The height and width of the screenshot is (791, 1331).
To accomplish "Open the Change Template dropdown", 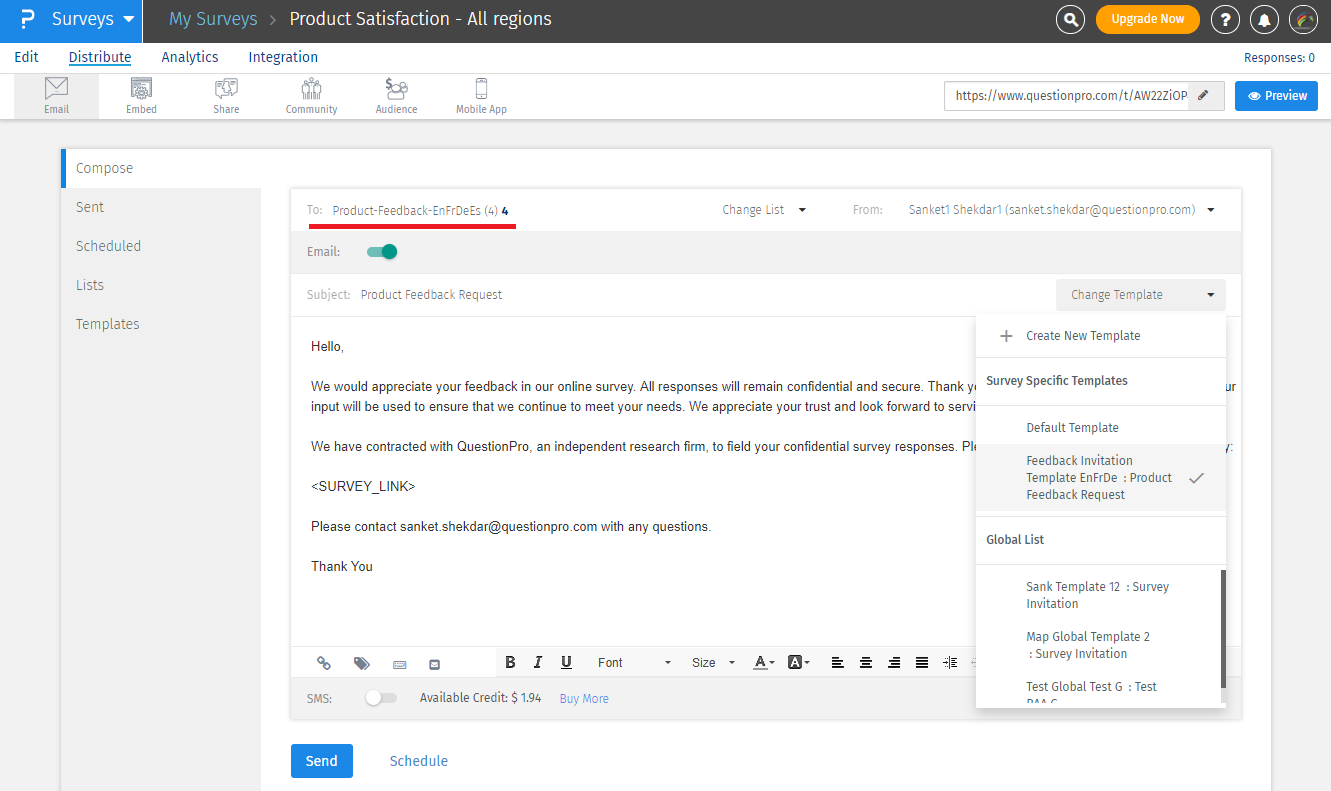I will point(1140,295).
